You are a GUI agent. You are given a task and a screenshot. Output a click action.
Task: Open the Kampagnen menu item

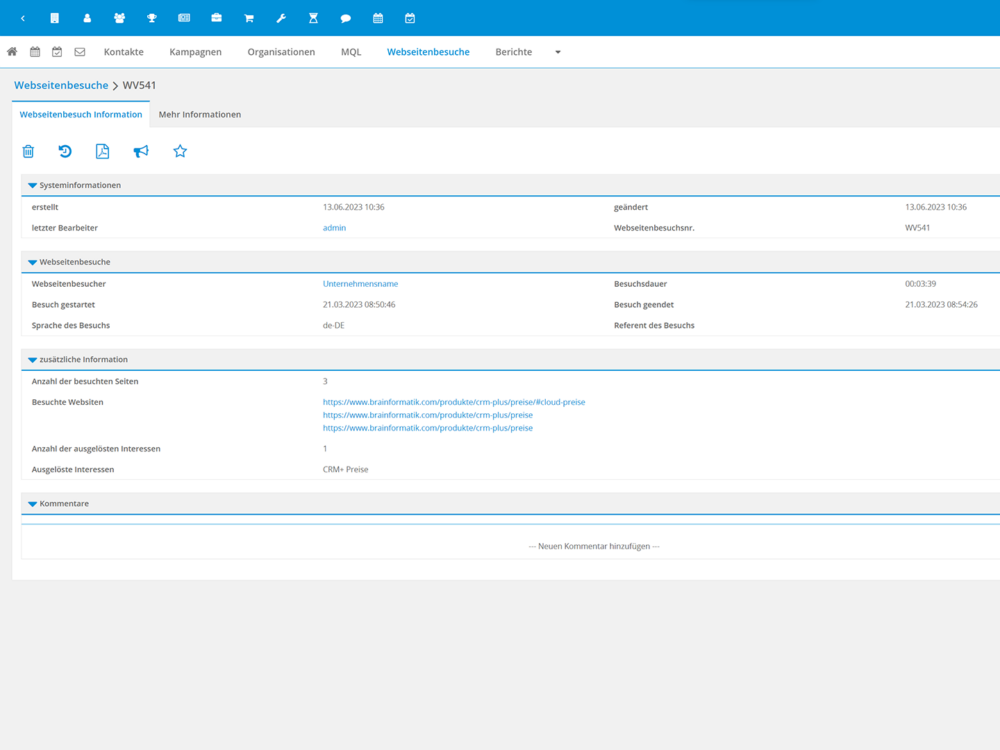tap(195, 52)
